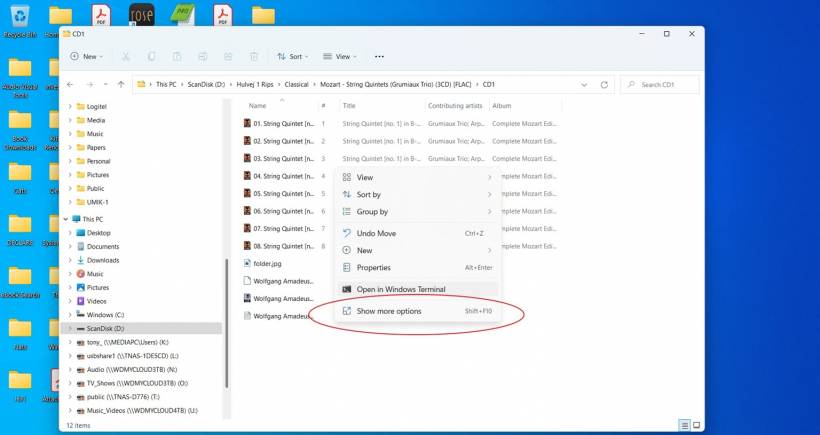This screenshot has height=435, width=820.
Task: Open the Sort dropdown in toolbar
Action: click(x=292, y=56)
